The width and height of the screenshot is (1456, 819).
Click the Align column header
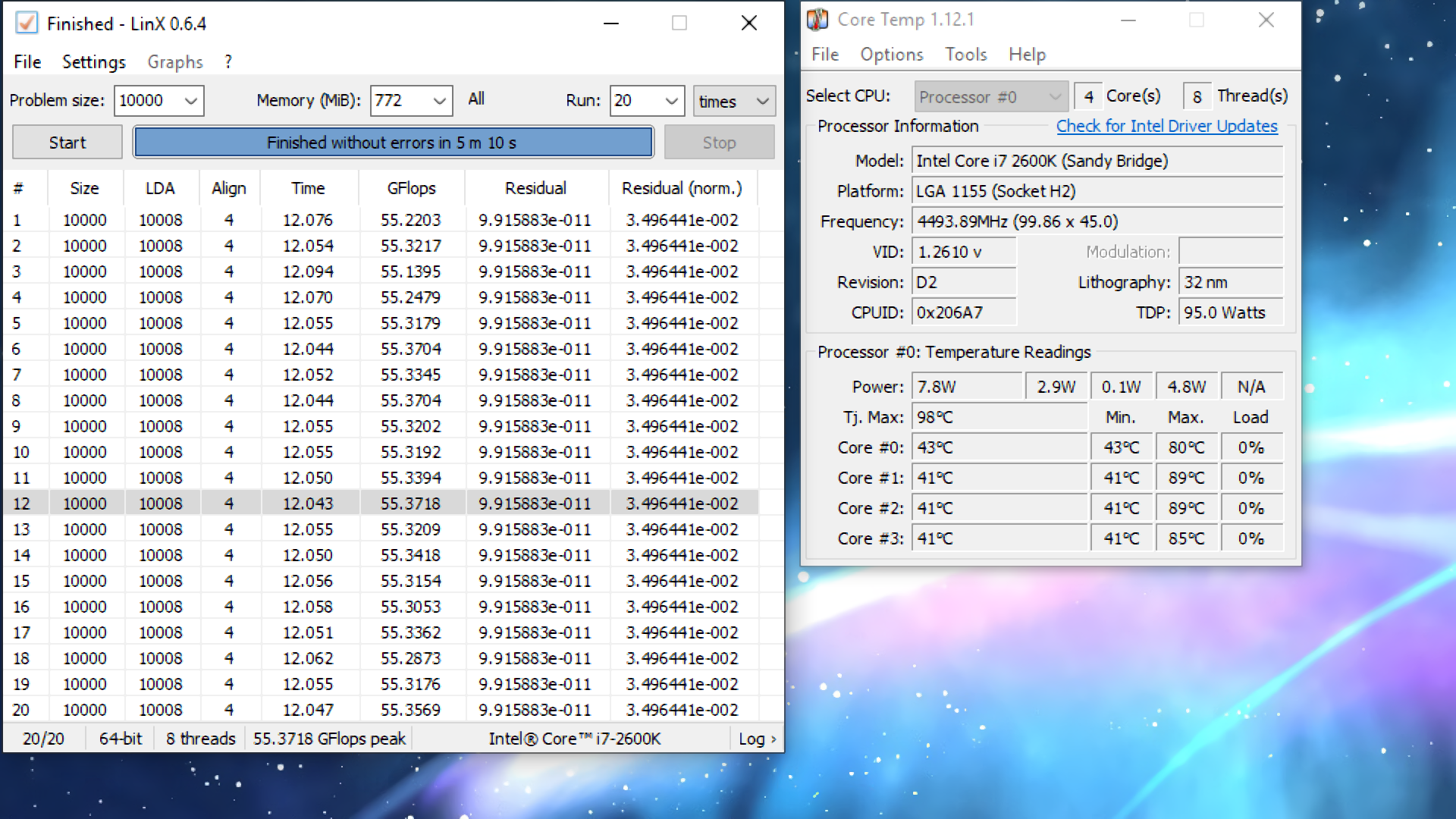(x=229, y=188)
